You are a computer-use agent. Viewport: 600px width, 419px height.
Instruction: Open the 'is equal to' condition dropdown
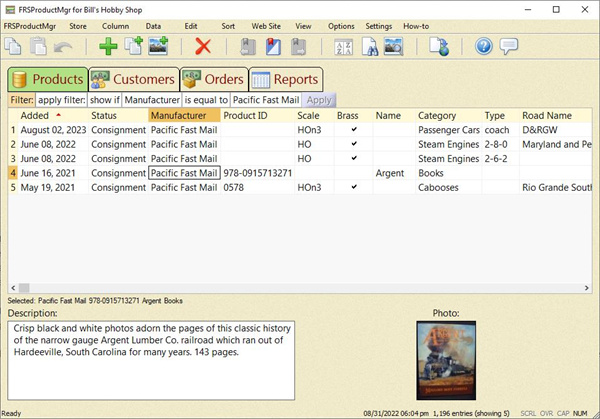204,100
